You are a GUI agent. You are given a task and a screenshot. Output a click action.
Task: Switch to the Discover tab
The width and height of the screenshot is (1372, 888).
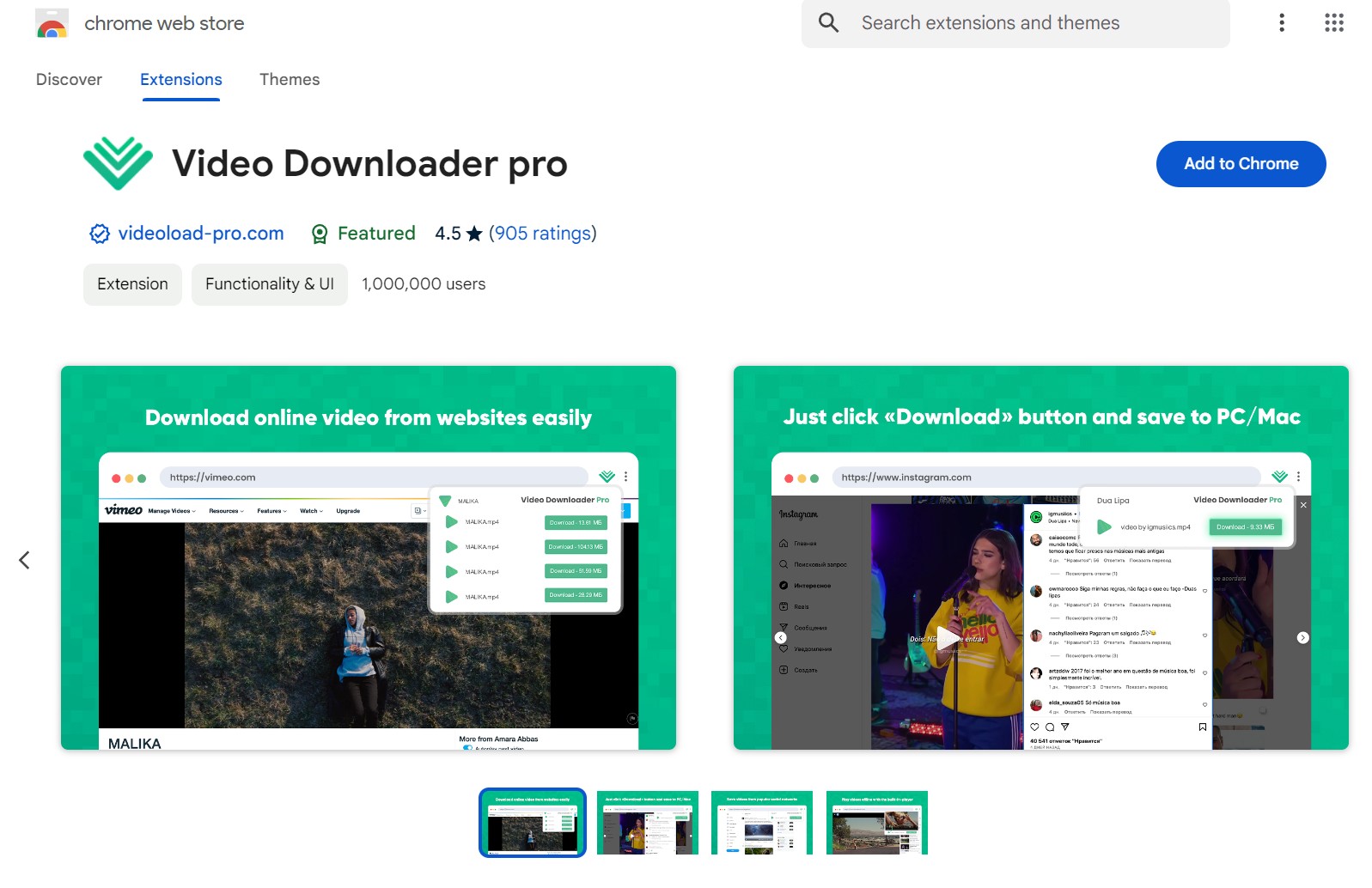click(x=69, y=80)
